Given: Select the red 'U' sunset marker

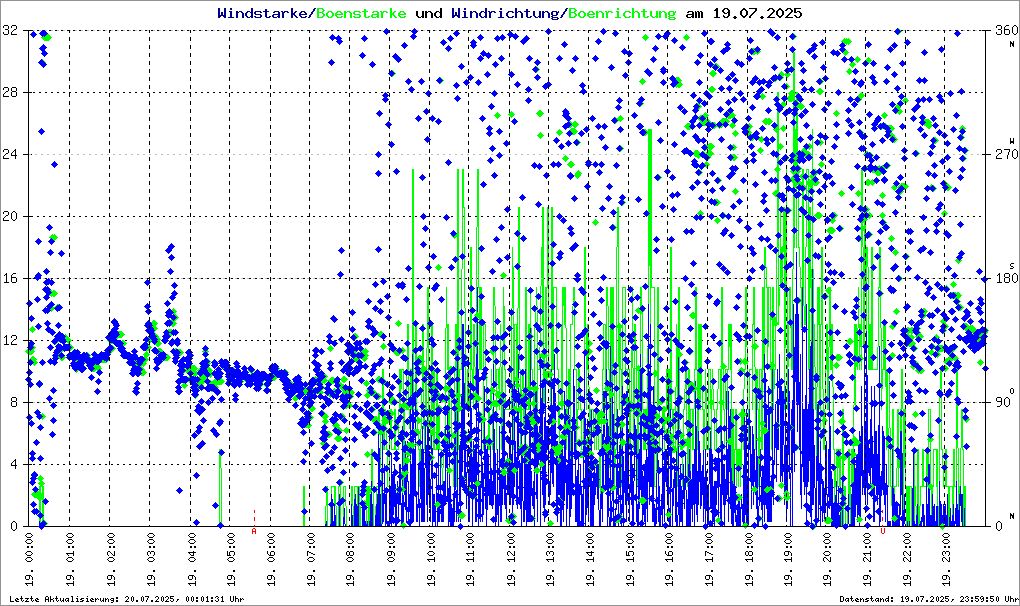Looking at the screenshot, I should (883, 531).
